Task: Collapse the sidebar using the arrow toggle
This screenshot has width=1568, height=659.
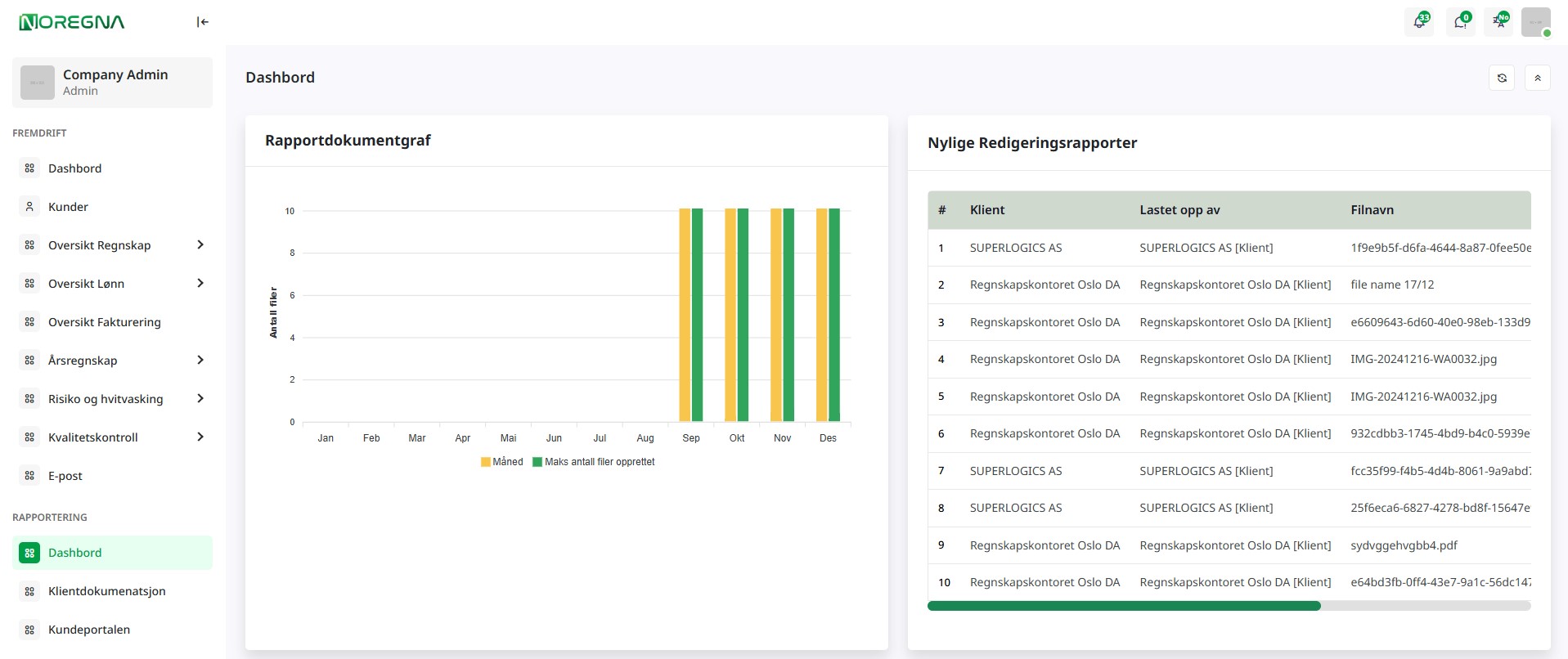Action: pyautogui.click(x=202, y=22)
